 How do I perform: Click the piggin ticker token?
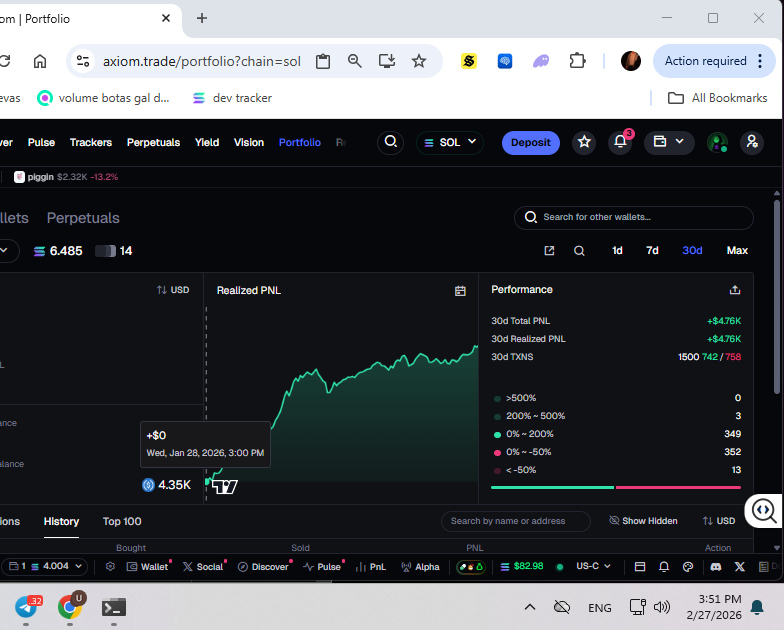point(66,177)
